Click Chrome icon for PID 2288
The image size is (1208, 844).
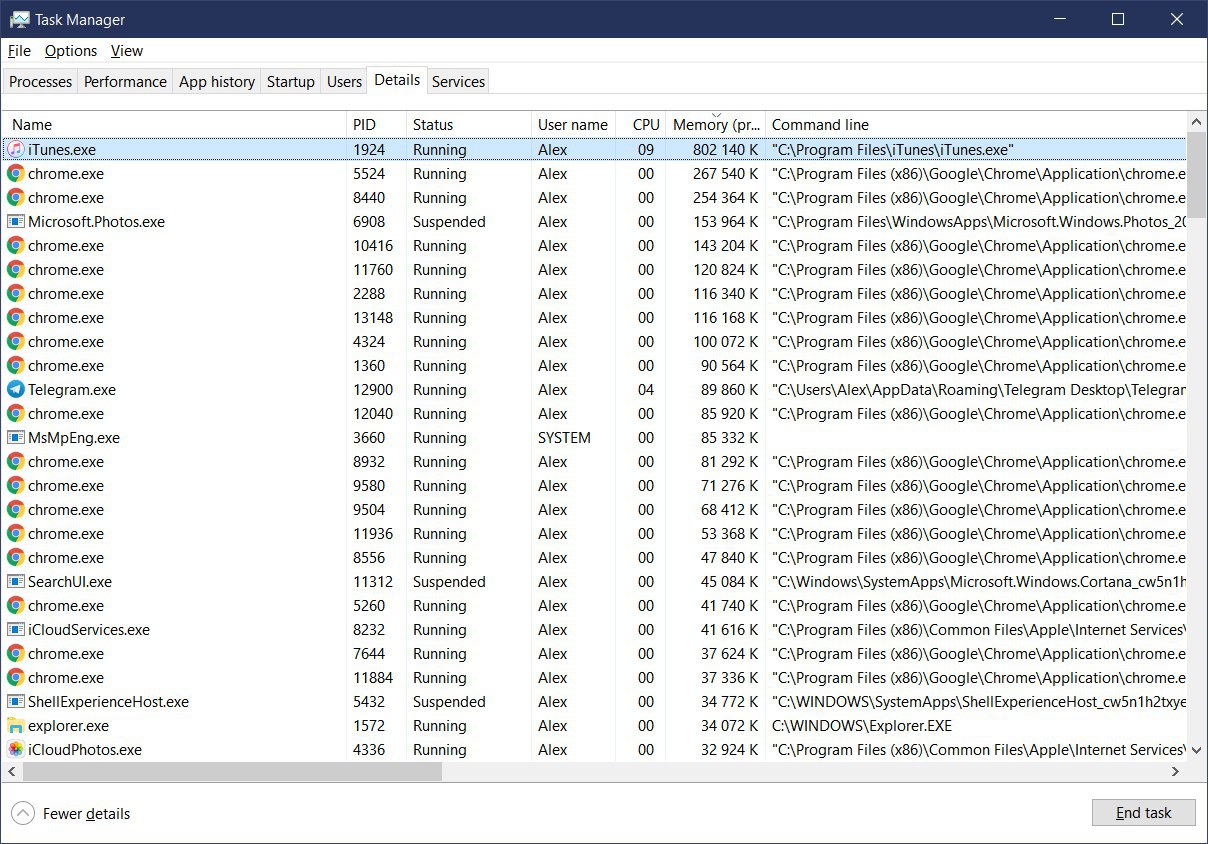[x=16, y=293]
